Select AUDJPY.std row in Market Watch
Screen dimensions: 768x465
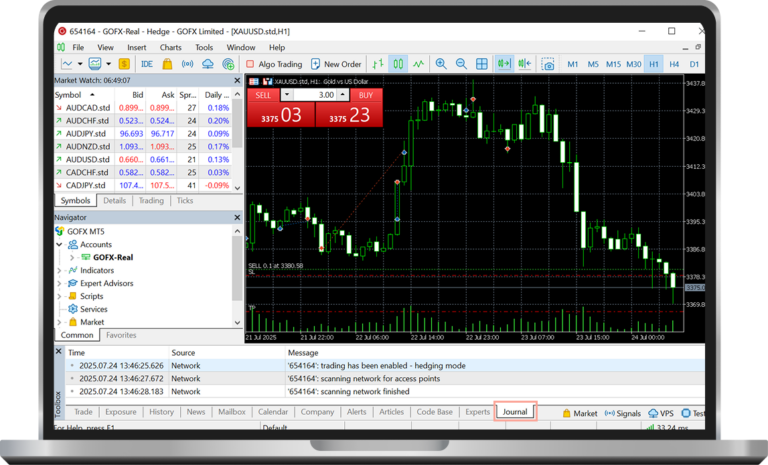(x=143, y=133)
